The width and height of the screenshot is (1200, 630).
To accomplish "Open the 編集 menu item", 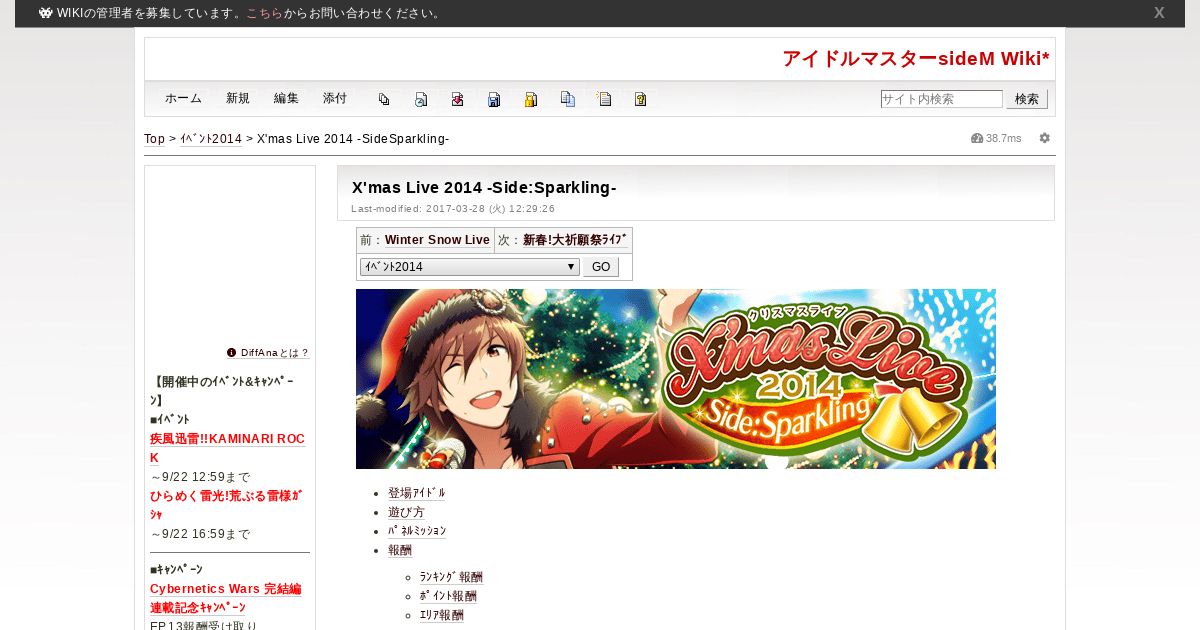I will click(x=286, y=98).
